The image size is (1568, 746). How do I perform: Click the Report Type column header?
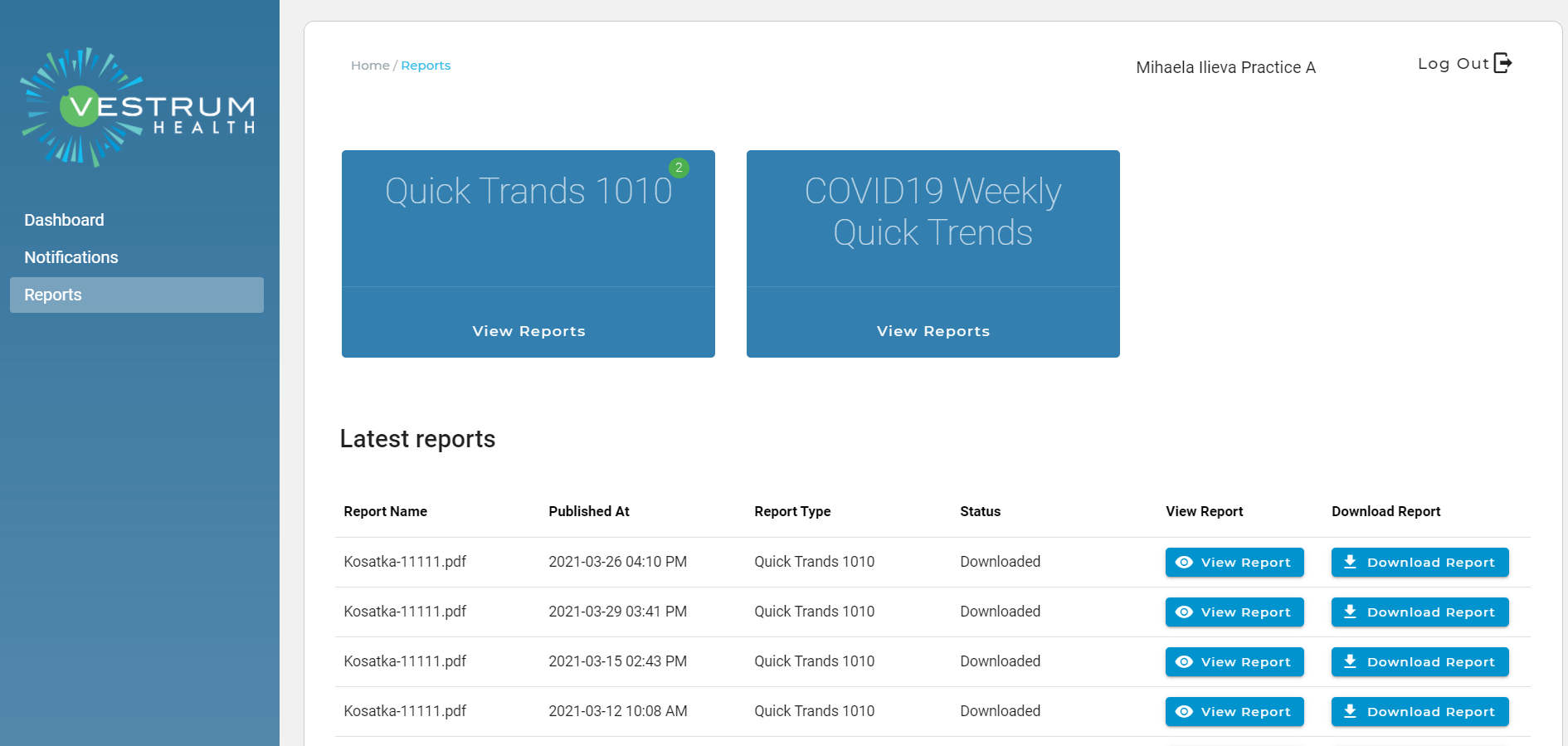tap(792, 511)
